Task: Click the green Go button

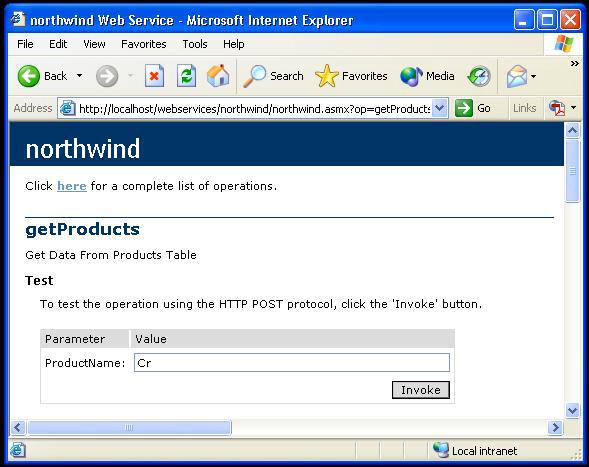Action: (x=473, y=108)
